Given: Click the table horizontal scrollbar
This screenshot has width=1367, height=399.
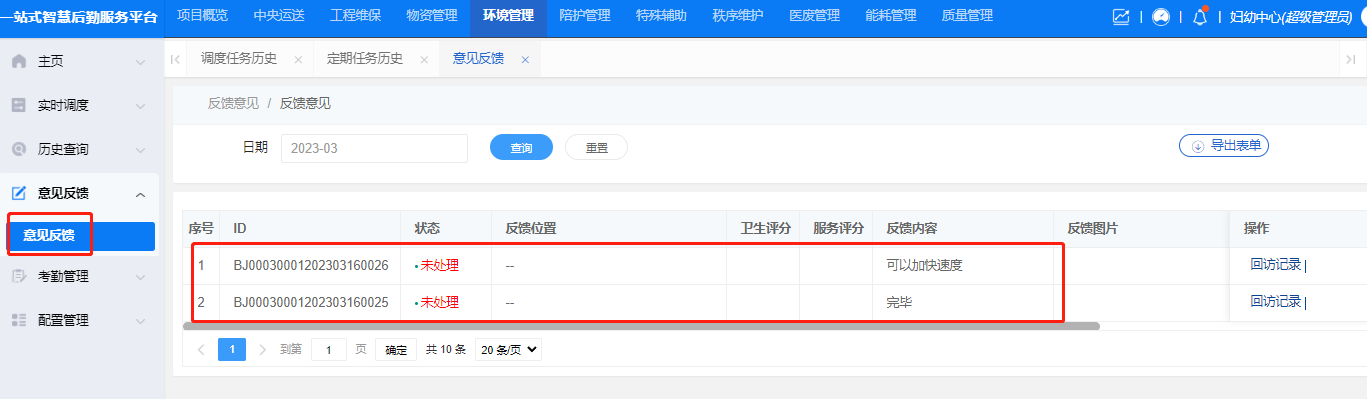Looking at the screenshot, I should (641, 326).
